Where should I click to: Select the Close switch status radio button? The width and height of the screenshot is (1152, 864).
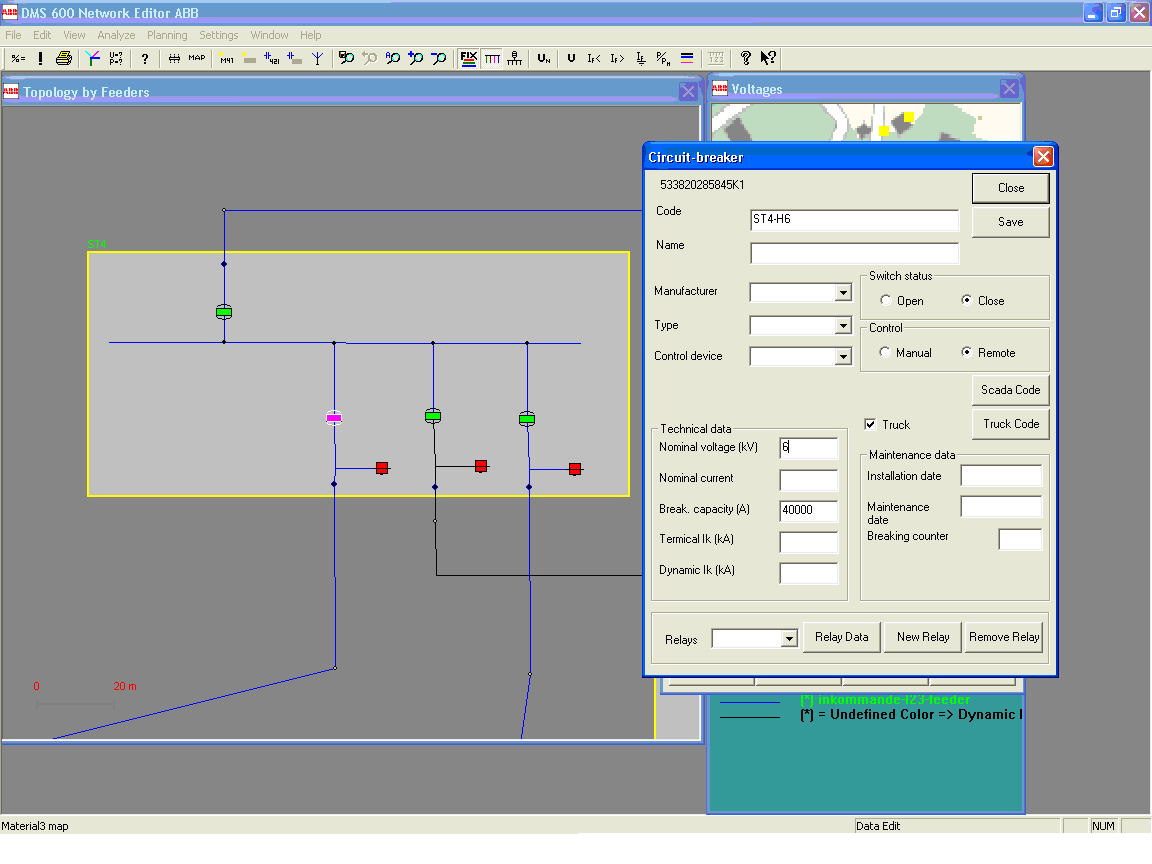coord(967,300)
